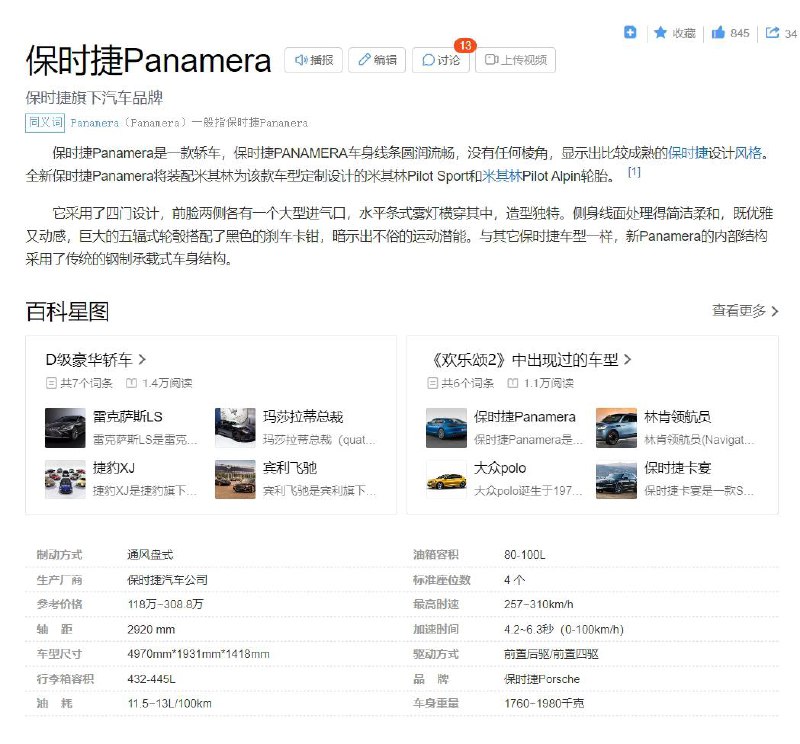This screenshot has height=744, width=800.
Task: Play the 播报 audio broadcast button
Action: (313, 60)
